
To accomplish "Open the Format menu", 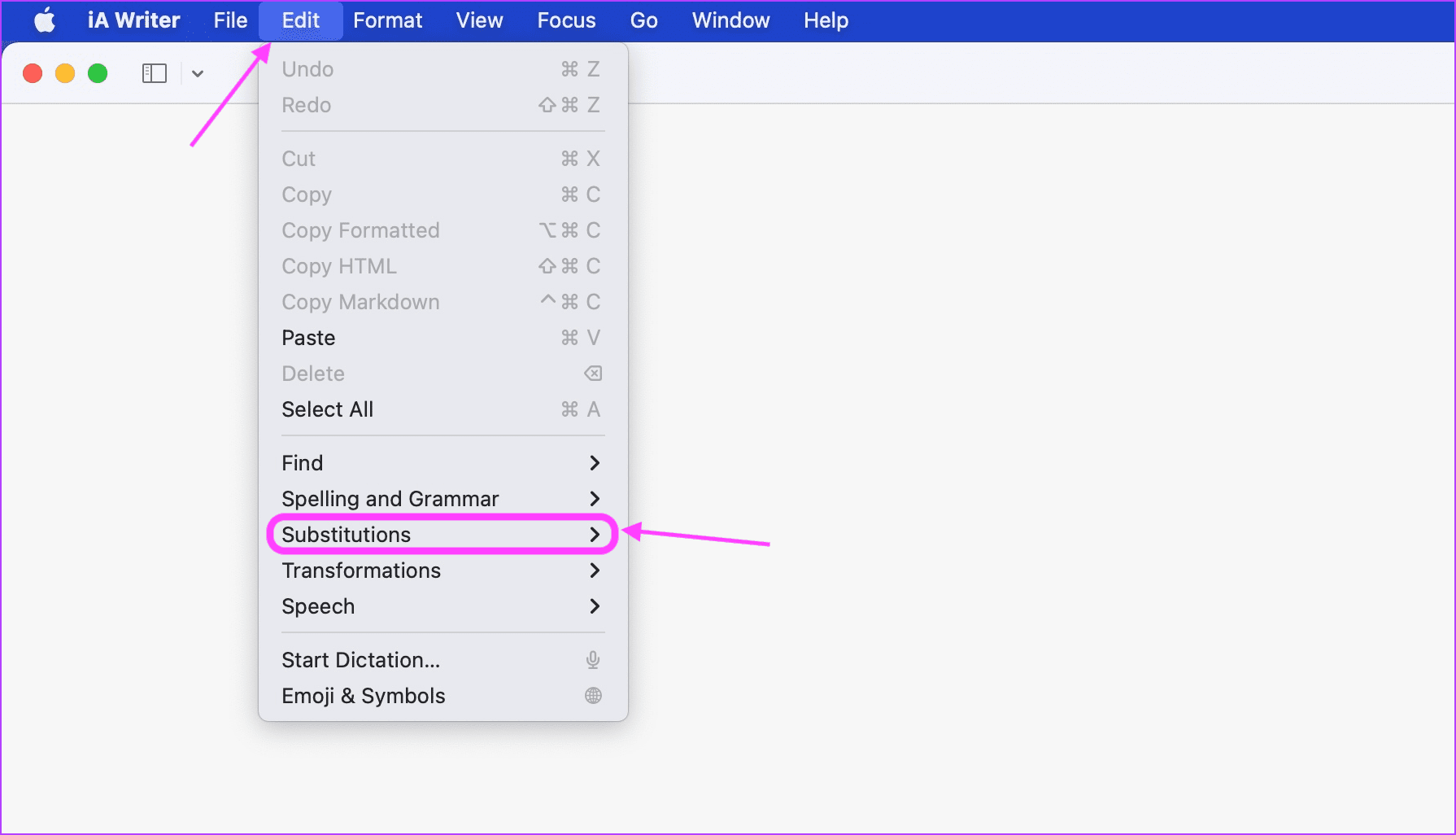I will (387, 20).
